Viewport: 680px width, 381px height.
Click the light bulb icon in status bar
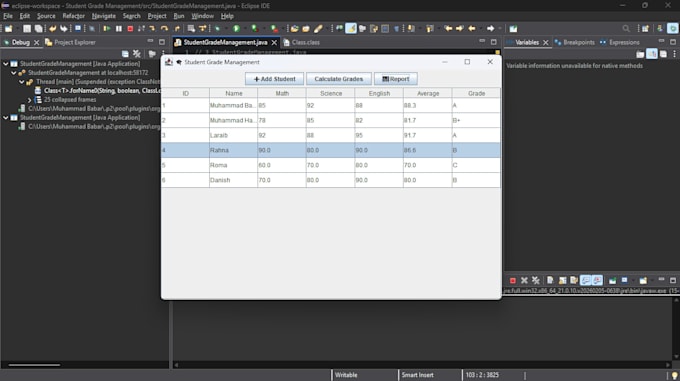pyautogui.click(x=674, y=375)
